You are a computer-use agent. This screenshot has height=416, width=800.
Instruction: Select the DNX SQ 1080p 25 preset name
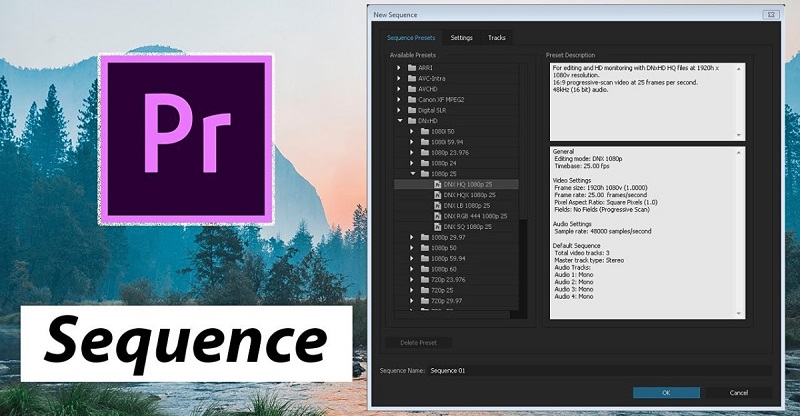tap(467, 227)
